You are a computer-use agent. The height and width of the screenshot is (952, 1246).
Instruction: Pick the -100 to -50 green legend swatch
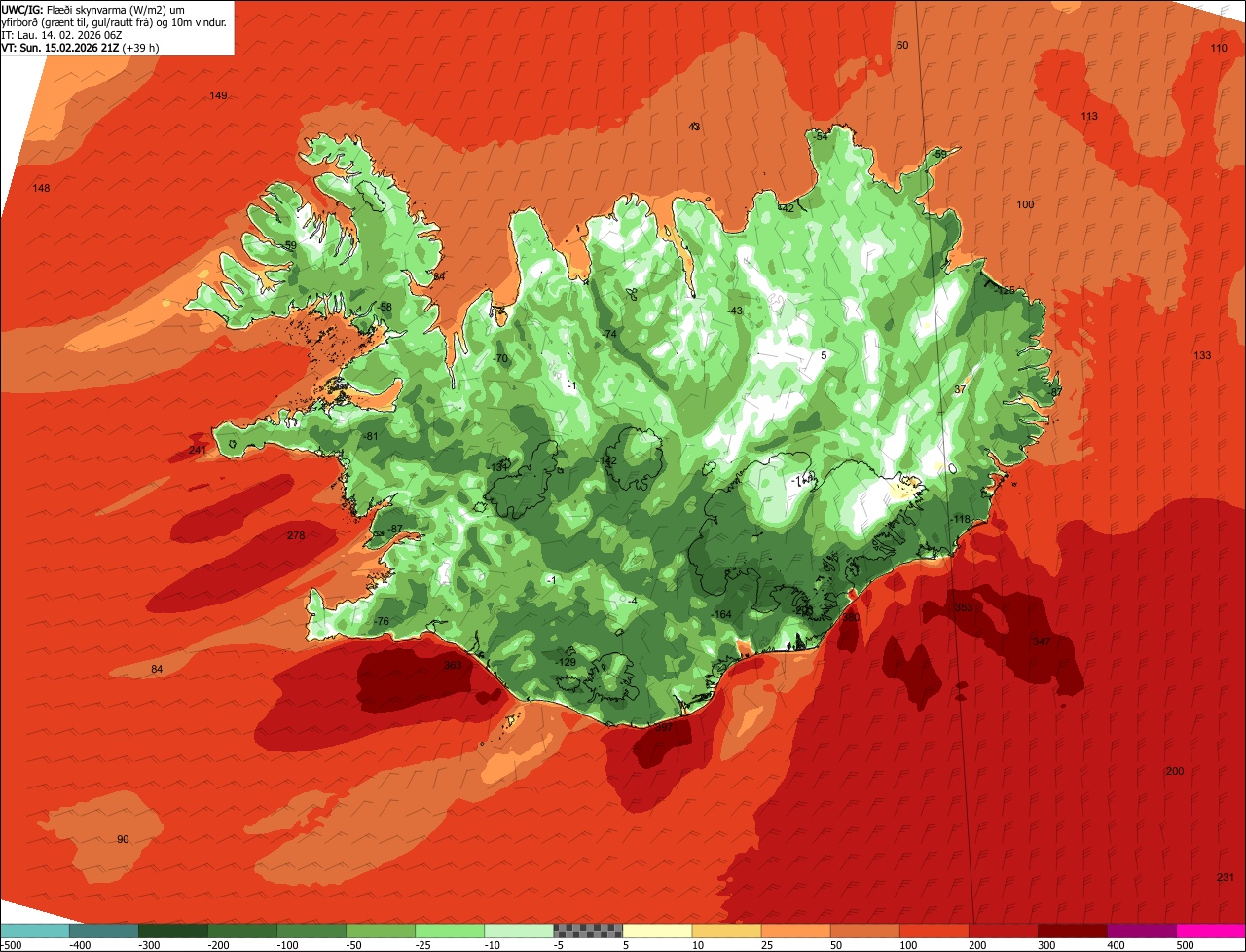tap(311, 931)
